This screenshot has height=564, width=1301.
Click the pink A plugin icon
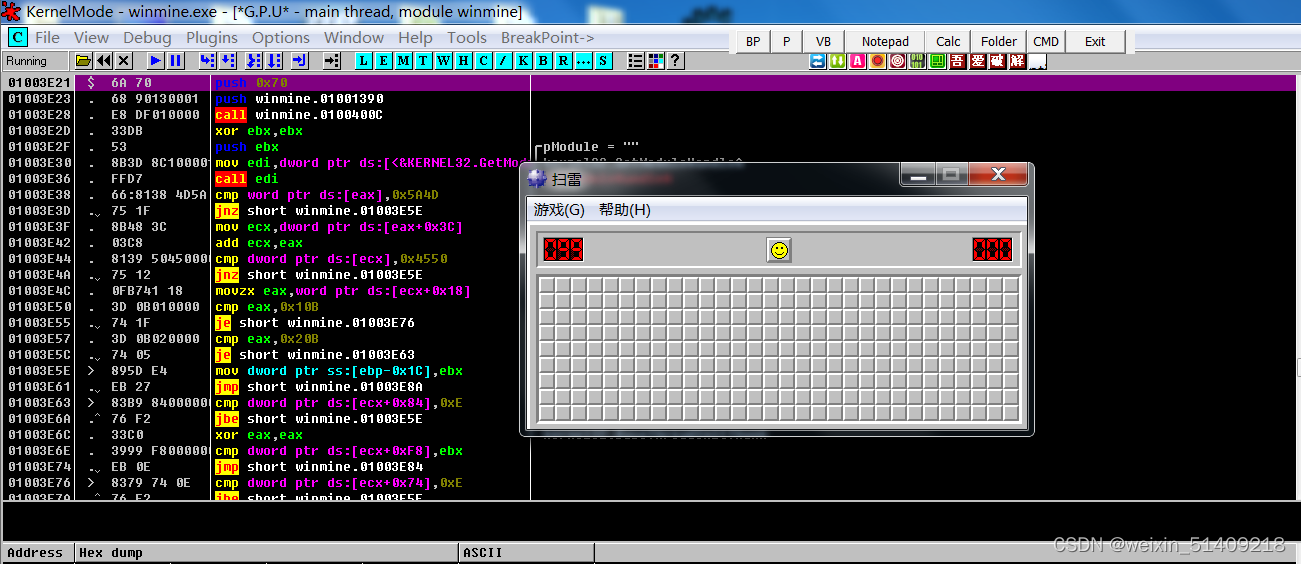tap(858, 61)
